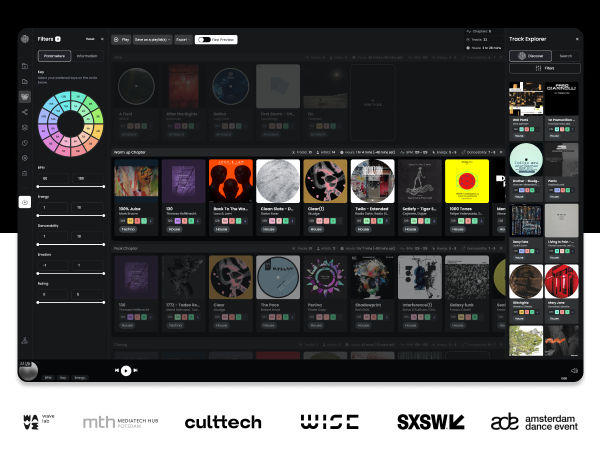Click the left handle of the Danceability slider

(38, 244)
